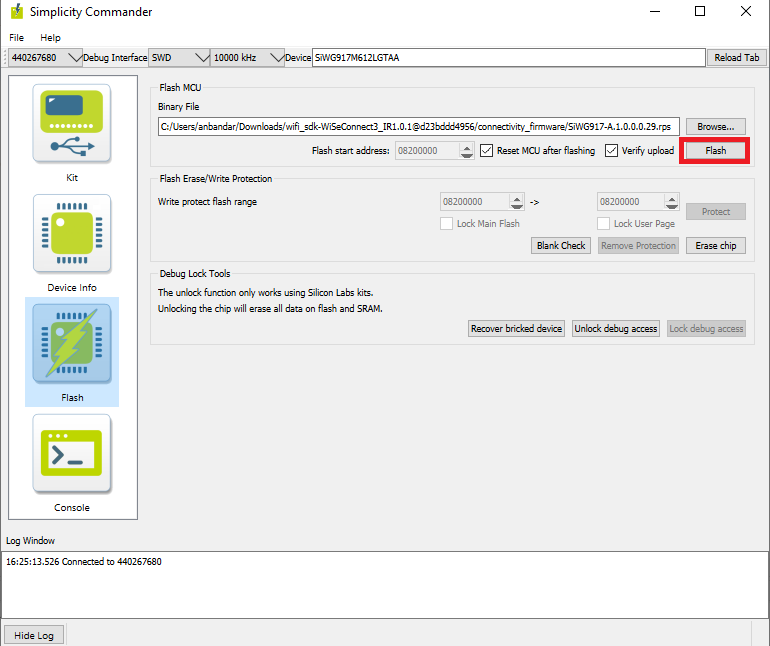Expand the serial number 440267680 dropdown
The width and height of the screenshot is (770, 646).
click(x=45, y=58)
